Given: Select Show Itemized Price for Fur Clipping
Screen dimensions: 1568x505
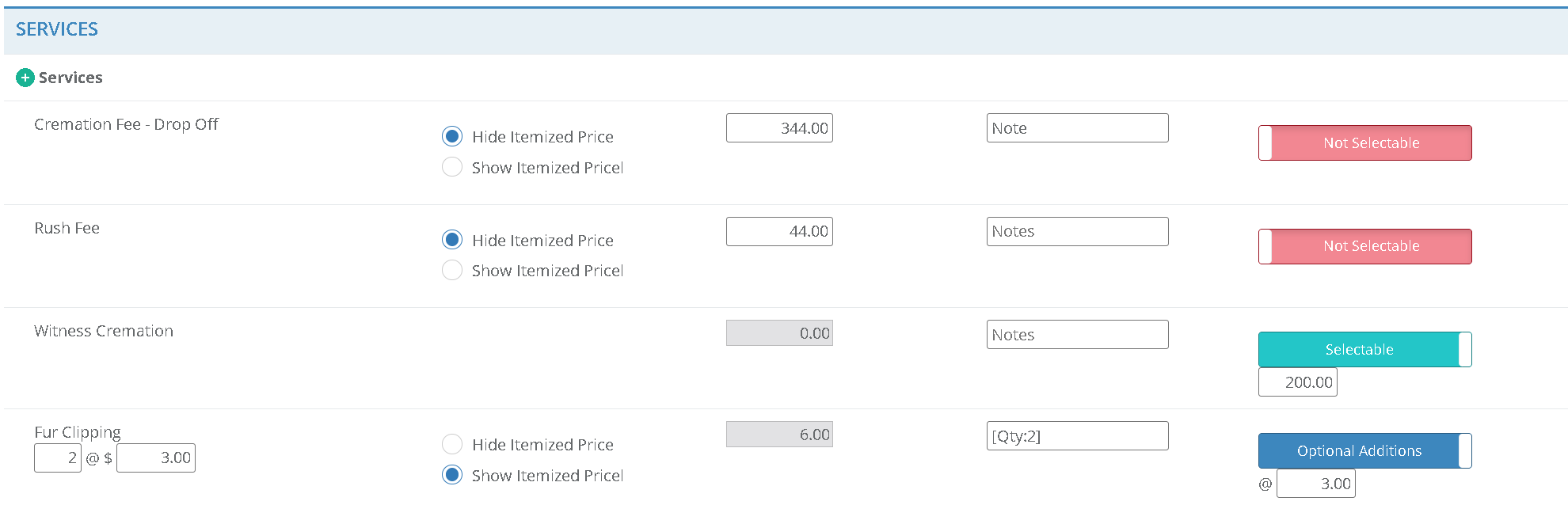Looking at the screenshot, I should [x=452, y=475].
